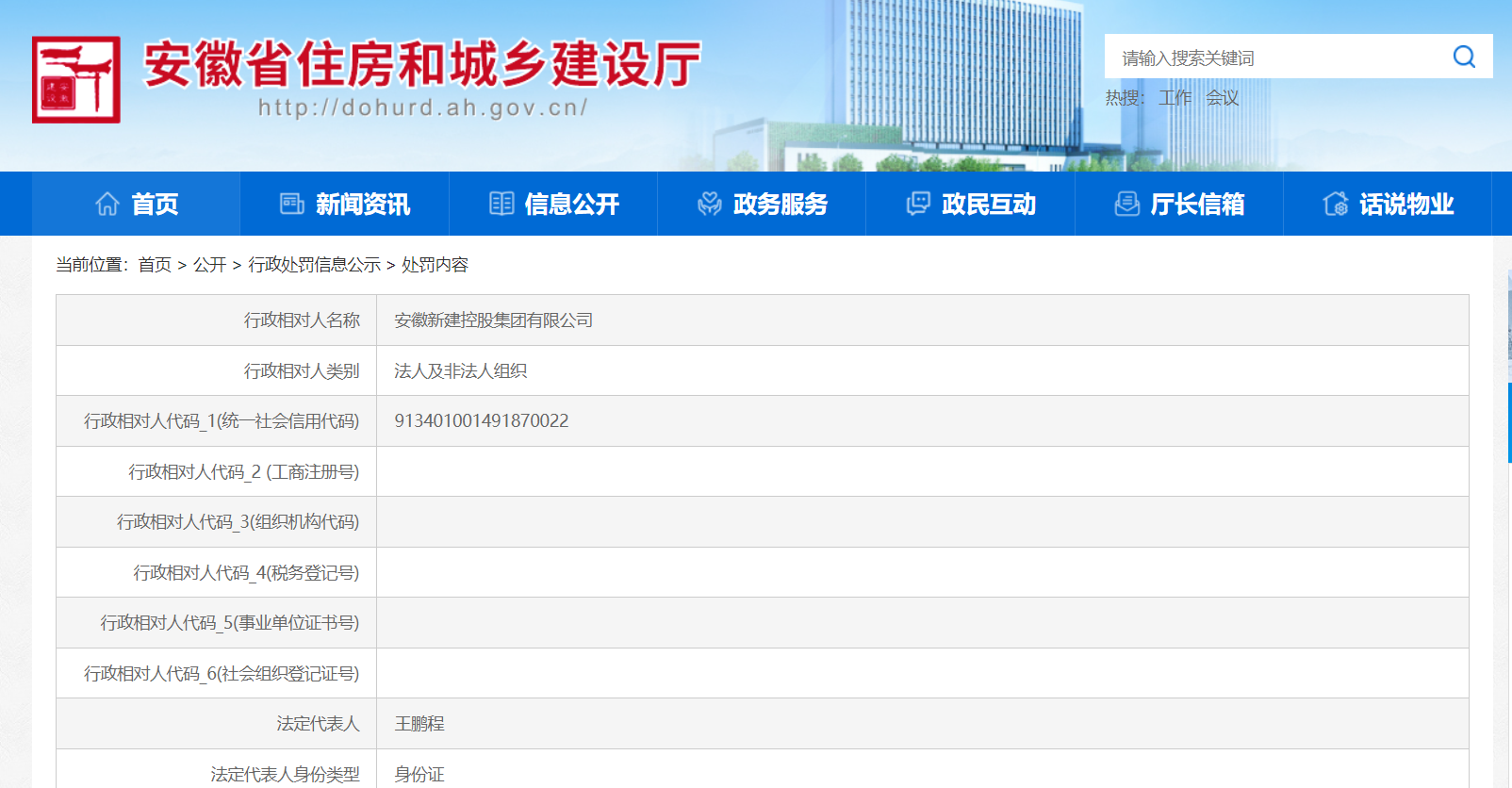Click label 行政相对人代码_2 (工商注册号)

(x=244, y=472)
